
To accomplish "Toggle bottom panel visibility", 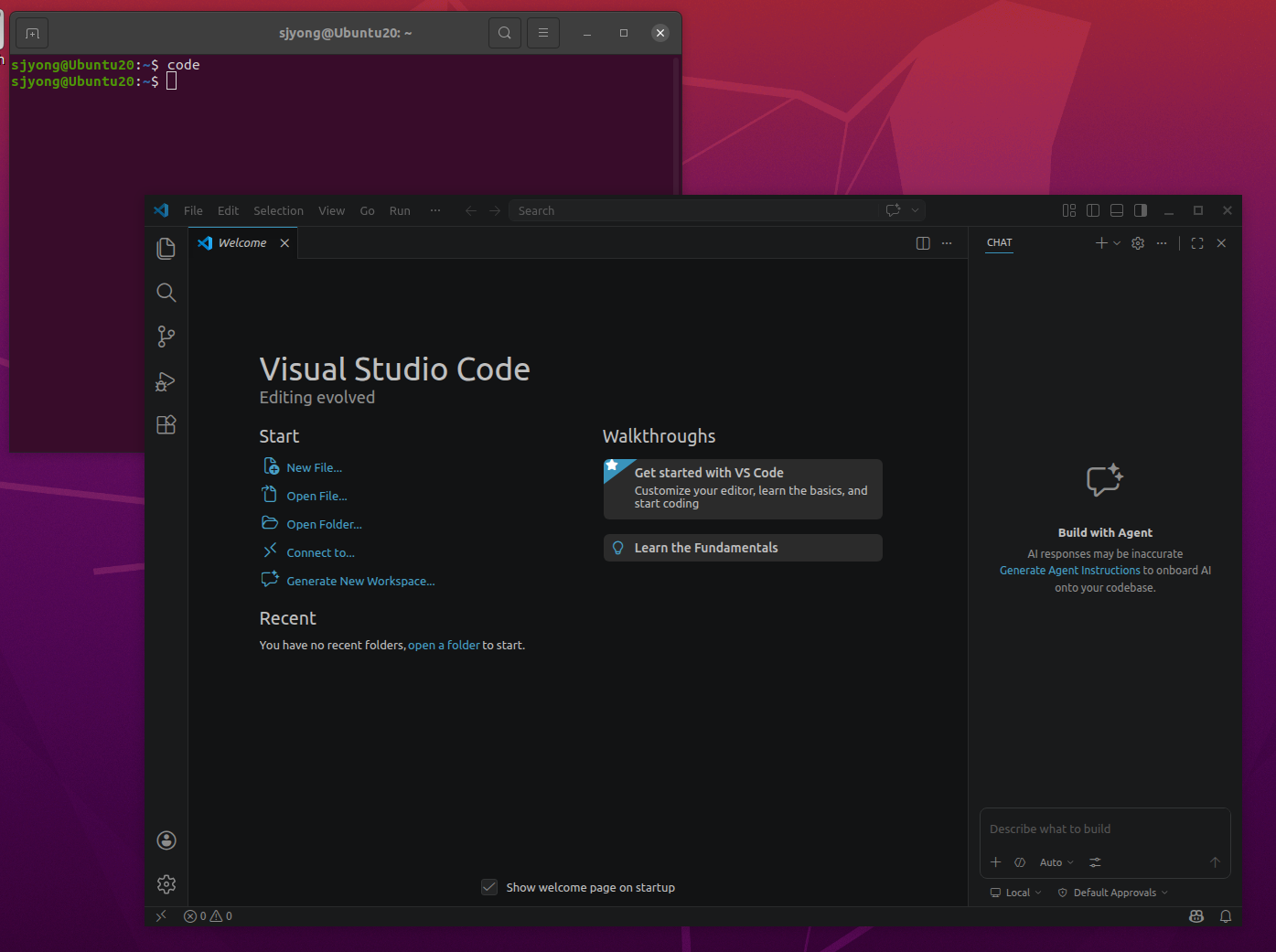I will (x=1117, y=210).
